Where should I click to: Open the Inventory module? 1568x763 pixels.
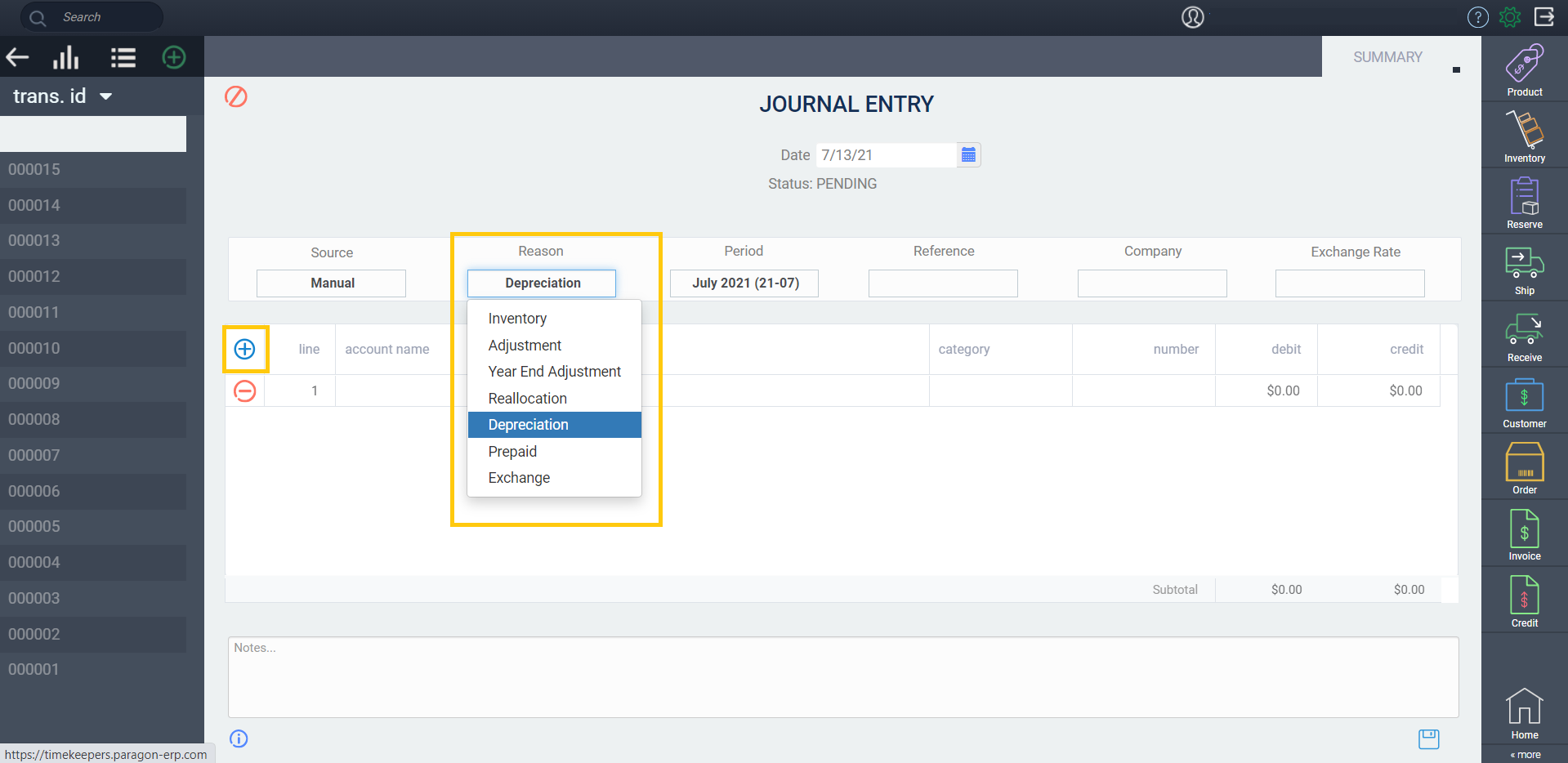[x=1525, y=136]
